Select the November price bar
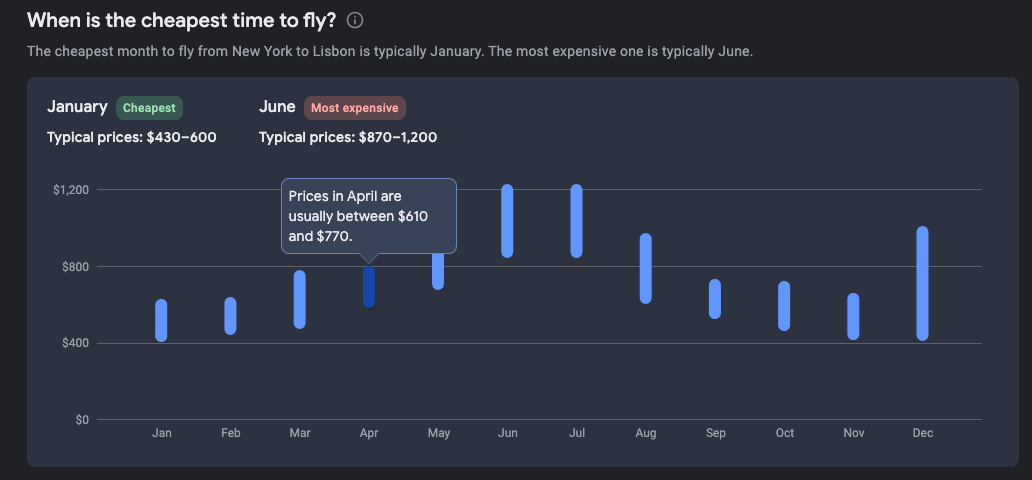This screenshot has width=1032, height=480. (x=853, y=316)
